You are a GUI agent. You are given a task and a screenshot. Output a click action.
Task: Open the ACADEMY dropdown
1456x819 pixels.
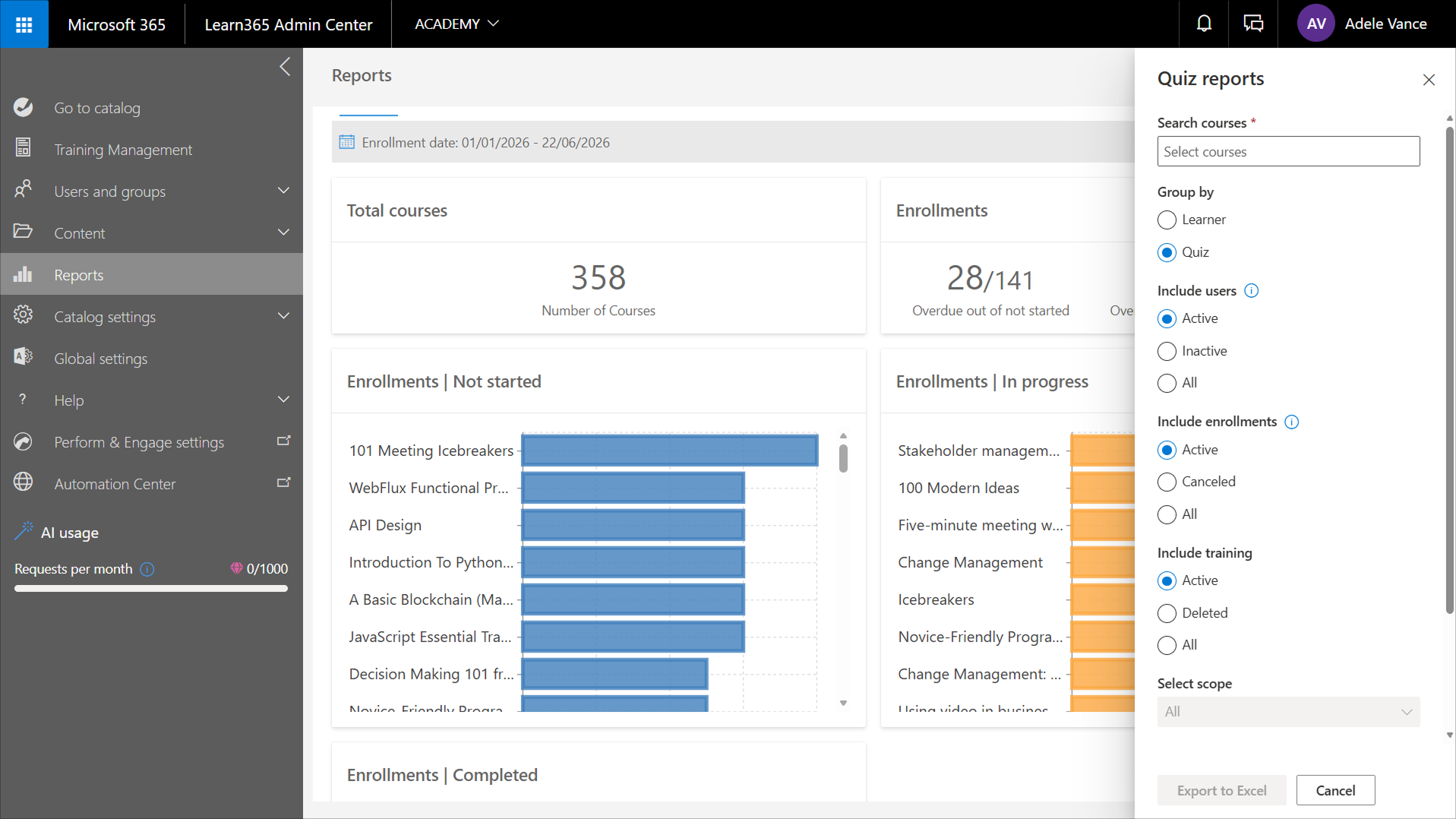coord(456,24)
